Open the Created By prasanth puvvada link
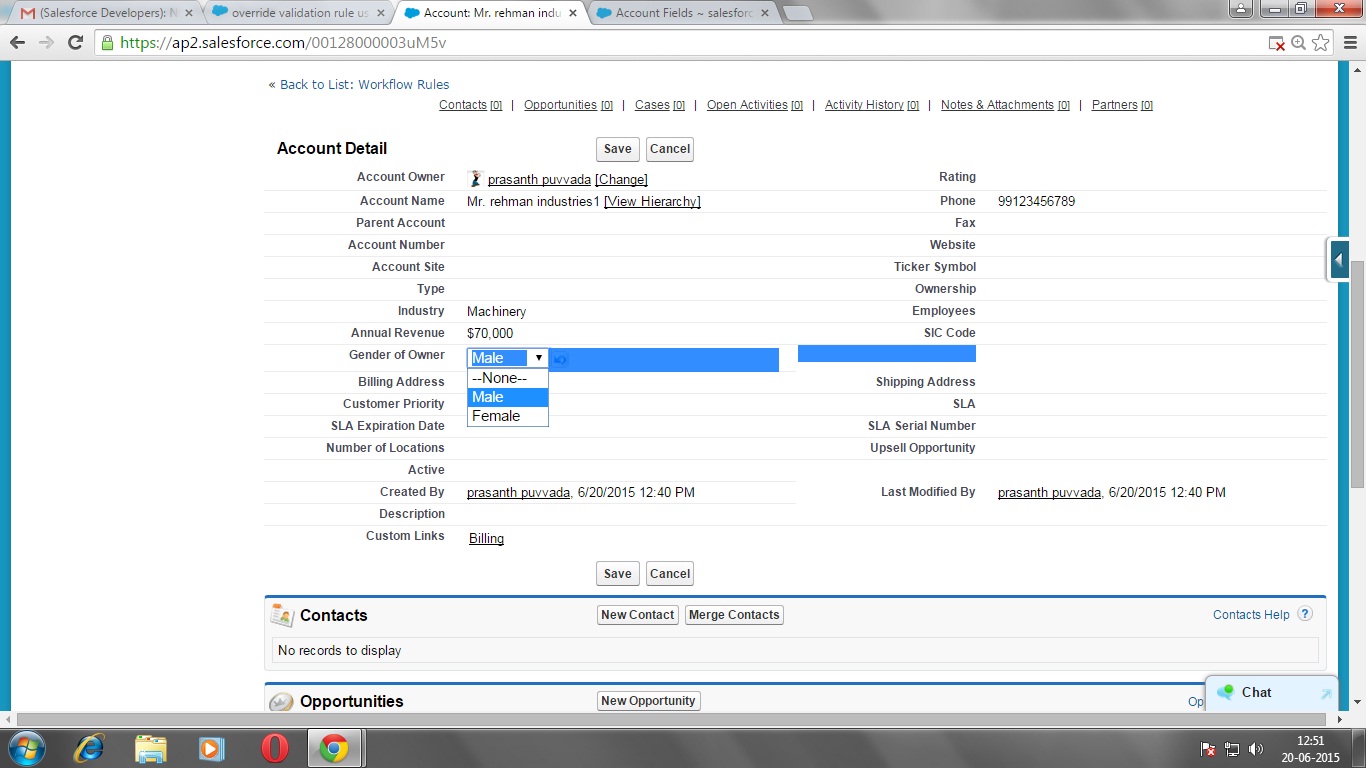This screenshot has width=1366, height=768. 518,493
